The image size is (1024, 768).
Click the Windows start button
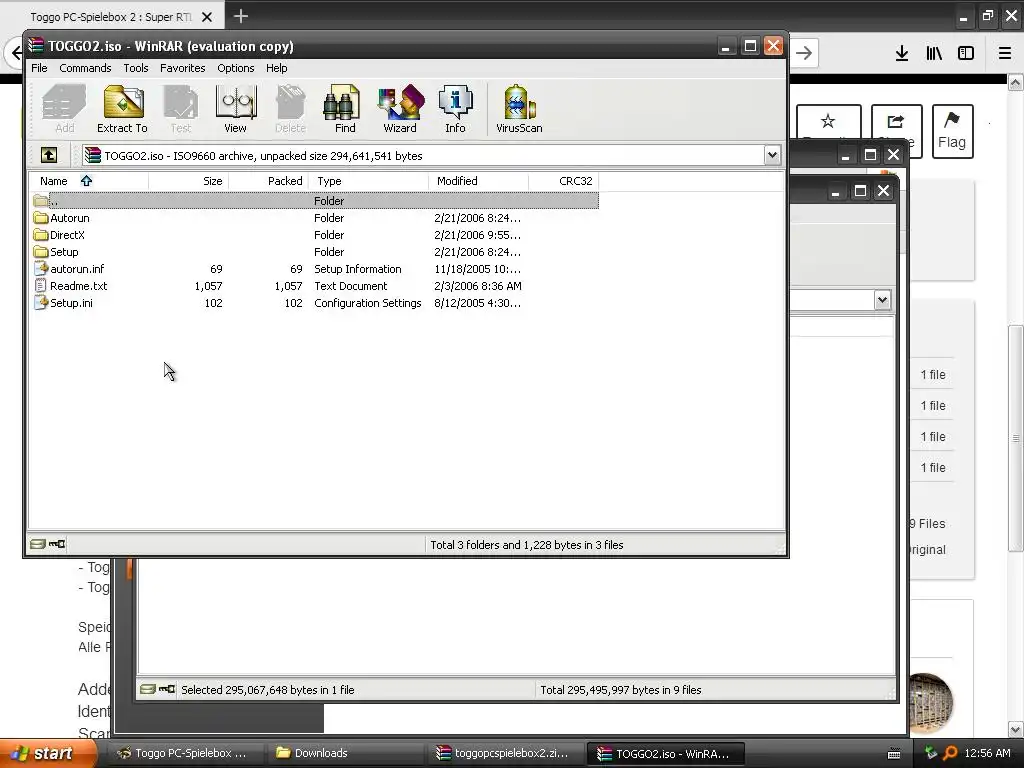46,753
